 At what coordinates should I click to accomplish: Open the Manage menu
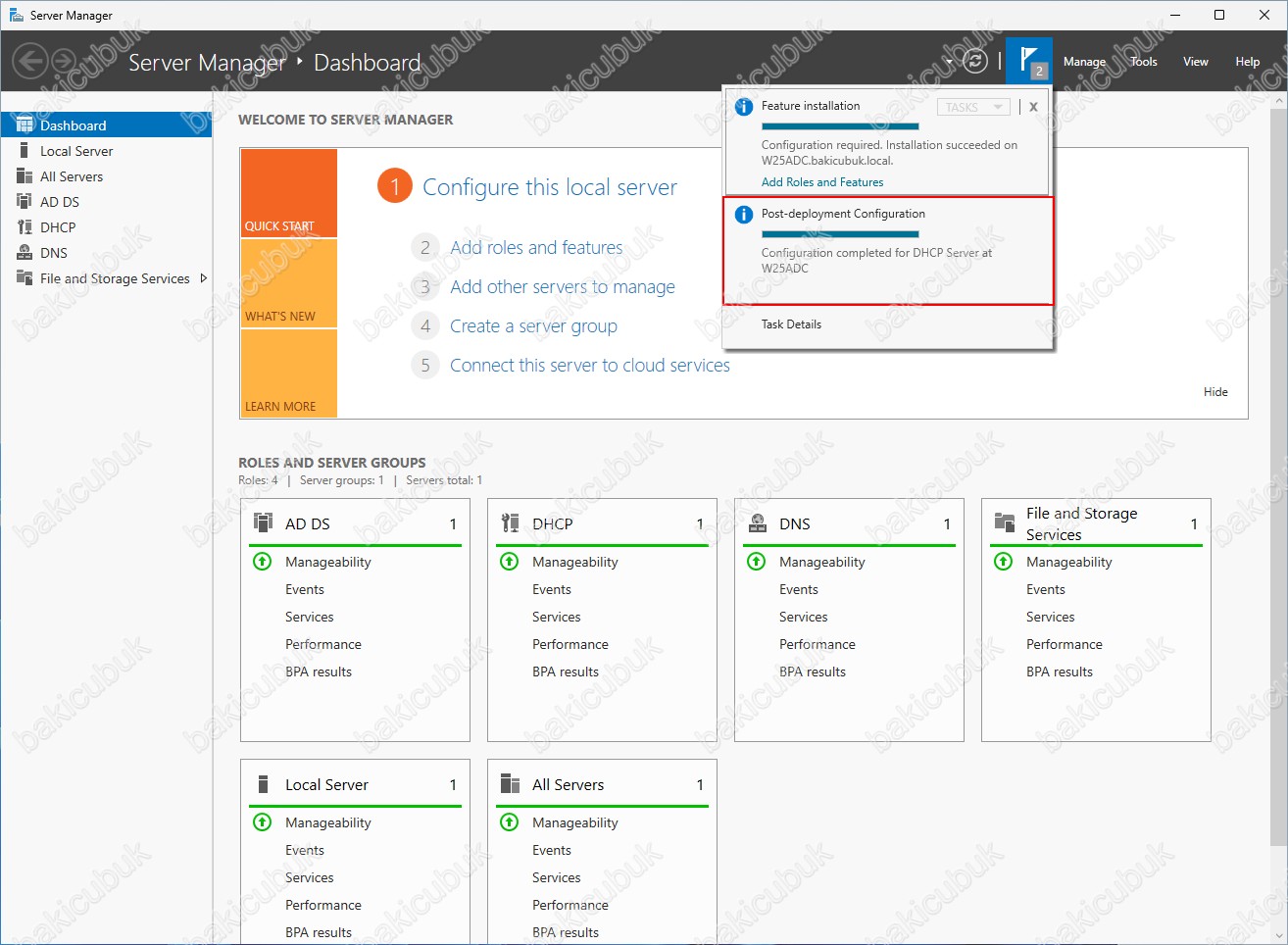click(x=1084, y=62)
